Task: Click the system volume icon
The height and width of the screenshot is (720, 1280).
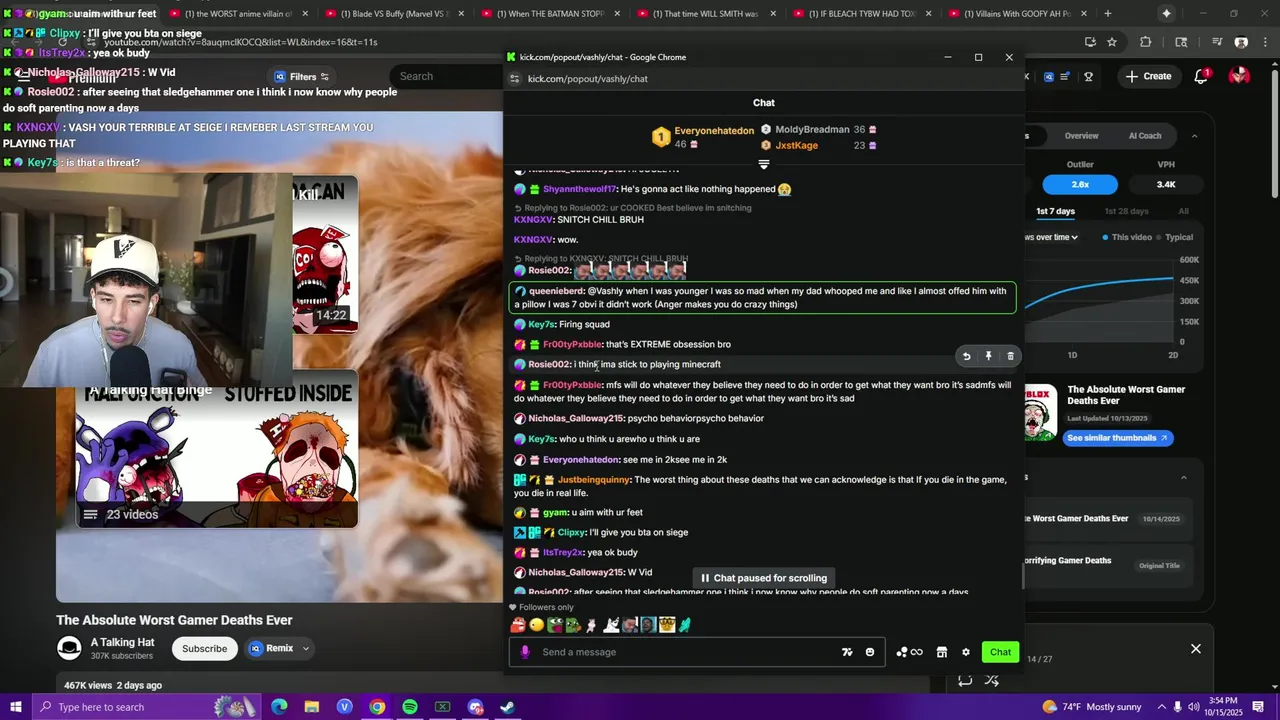Action: tap(1194, 707)
